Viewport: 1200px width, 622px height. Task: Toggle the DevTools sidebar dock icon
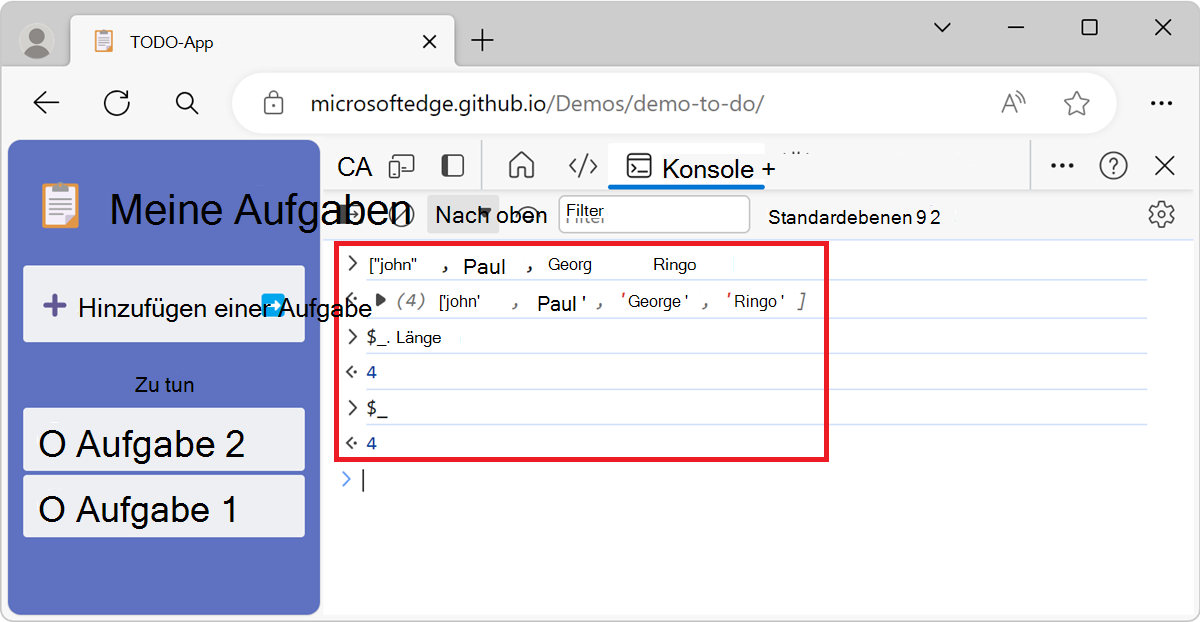pos(452,166)
